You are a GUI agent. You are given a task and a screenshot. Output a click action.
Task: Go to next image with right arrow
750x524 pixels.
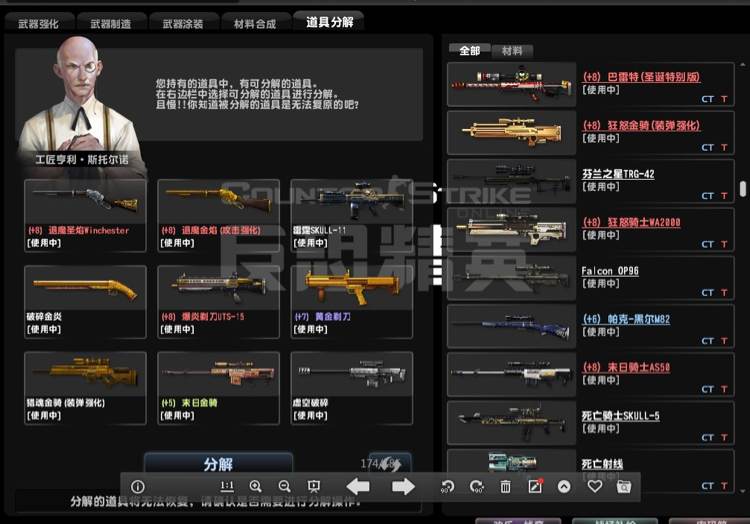tap(403, 486)
